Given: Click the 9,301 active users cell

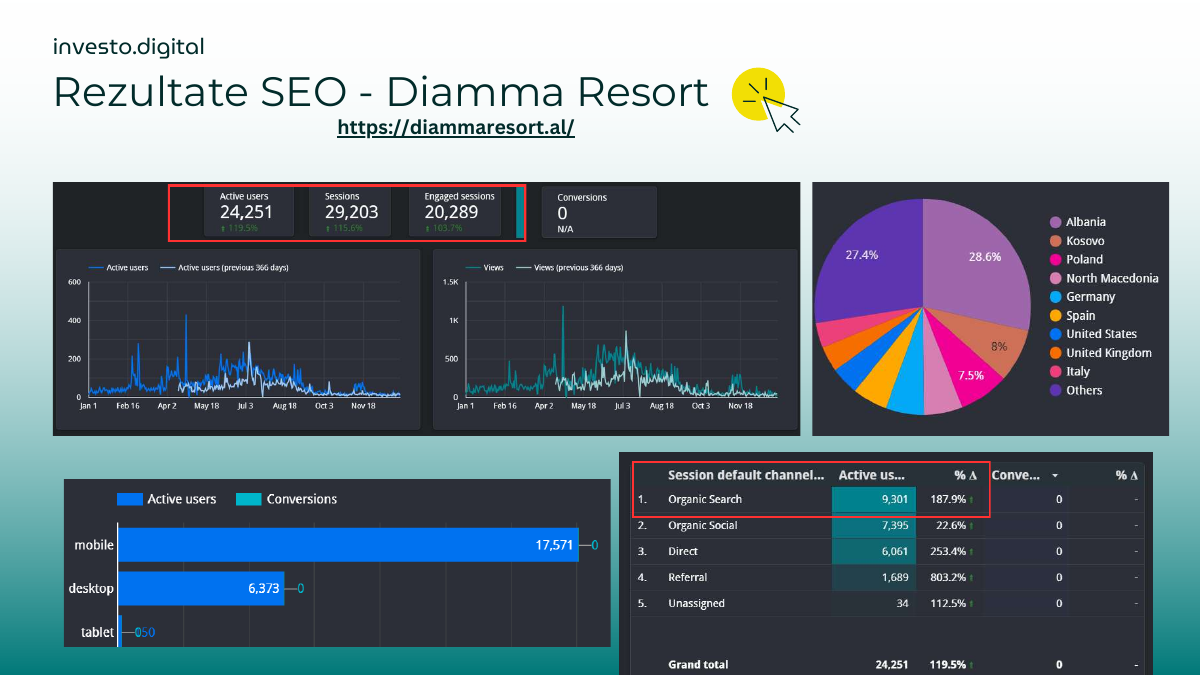Looking at the screenshot, I should [874, 499].
